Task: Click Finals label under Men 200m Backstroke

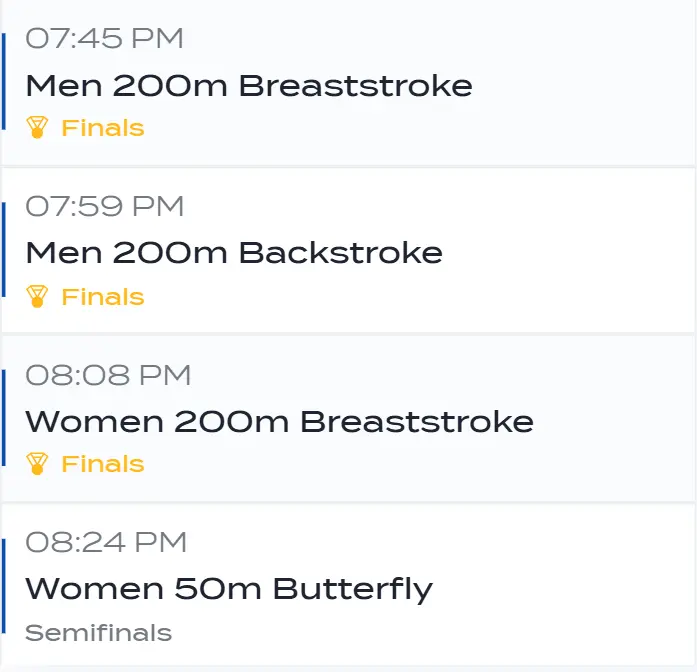Action: click(102, 297)
